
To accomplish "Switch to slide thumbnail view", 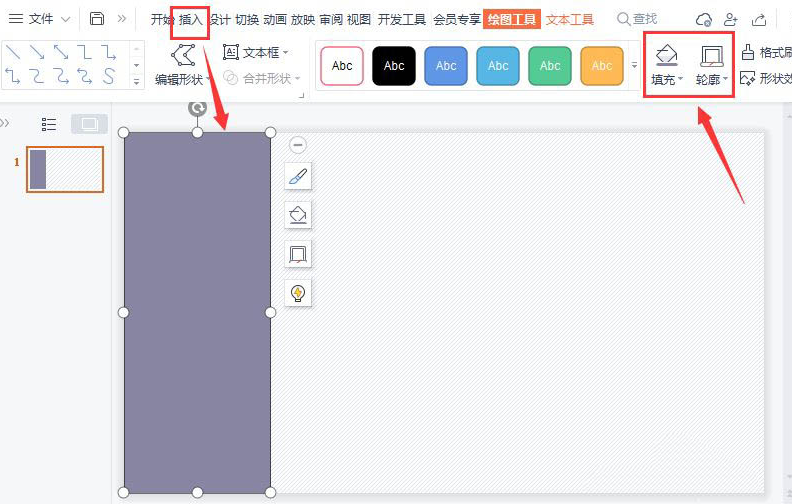I will pos(89,124).
